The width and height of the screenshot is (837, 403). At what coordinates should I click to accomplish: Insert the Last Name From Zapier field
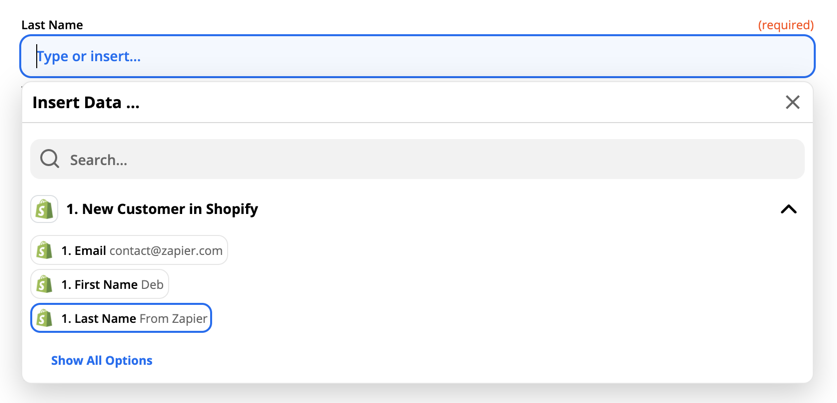pos(121,319)
